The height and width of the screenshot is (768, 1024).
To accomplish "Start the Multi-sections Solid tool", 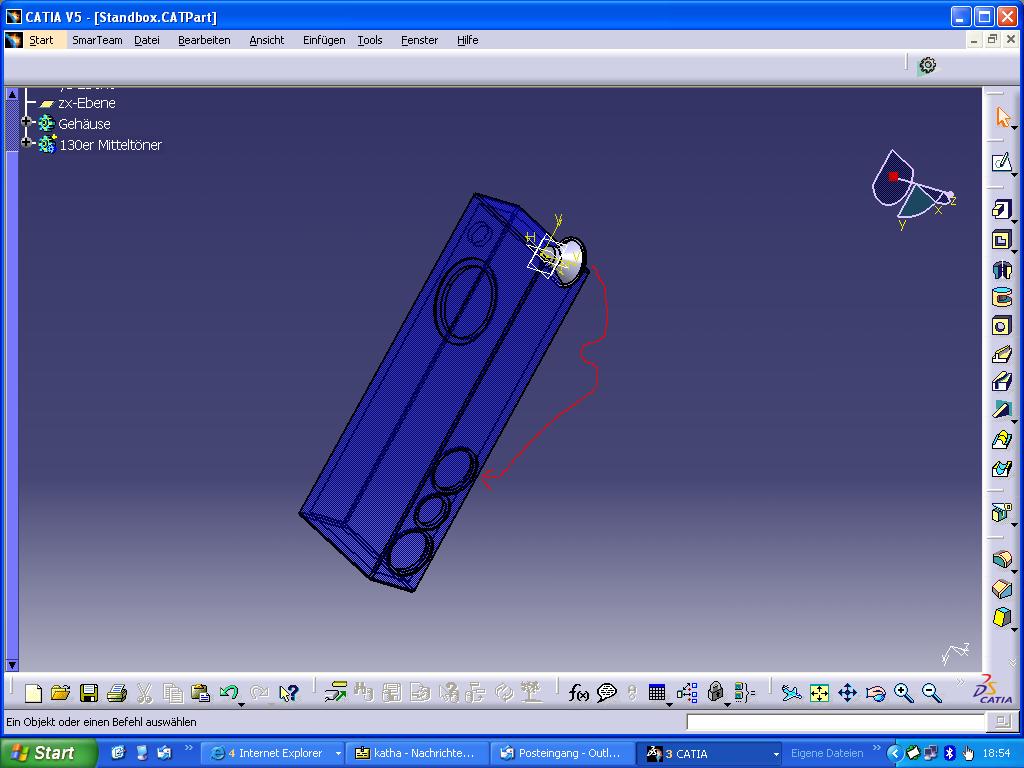I will coord(1002,440).
